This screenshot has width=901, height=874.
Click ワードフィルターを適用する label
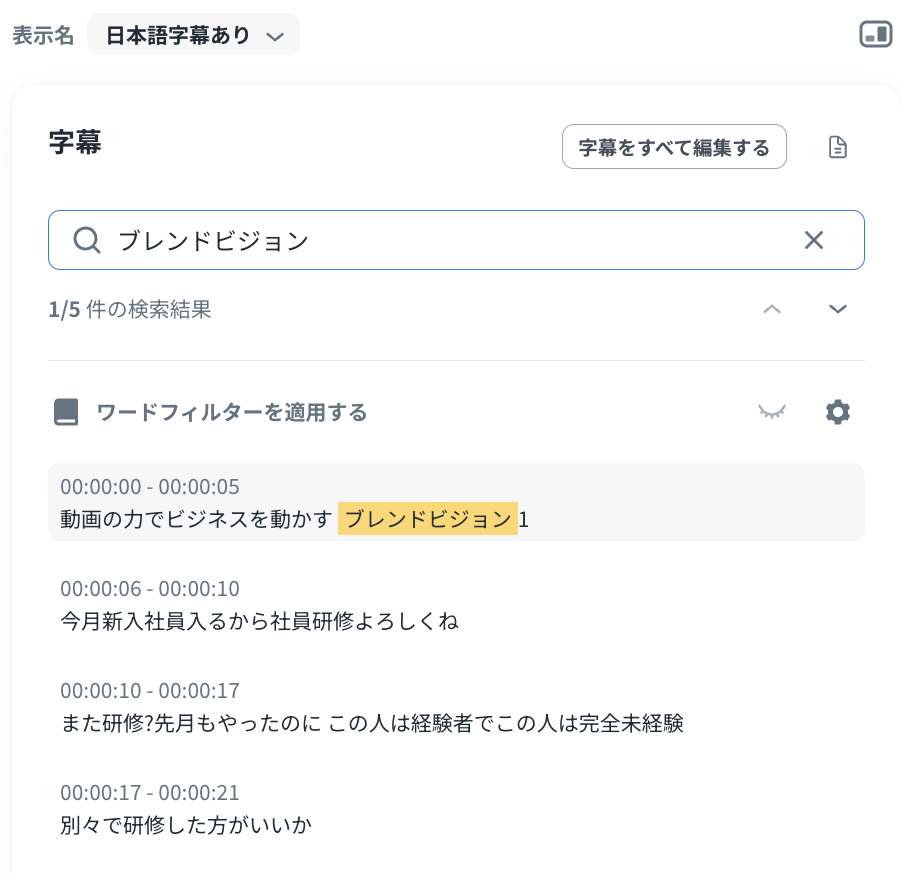point(231,412)
